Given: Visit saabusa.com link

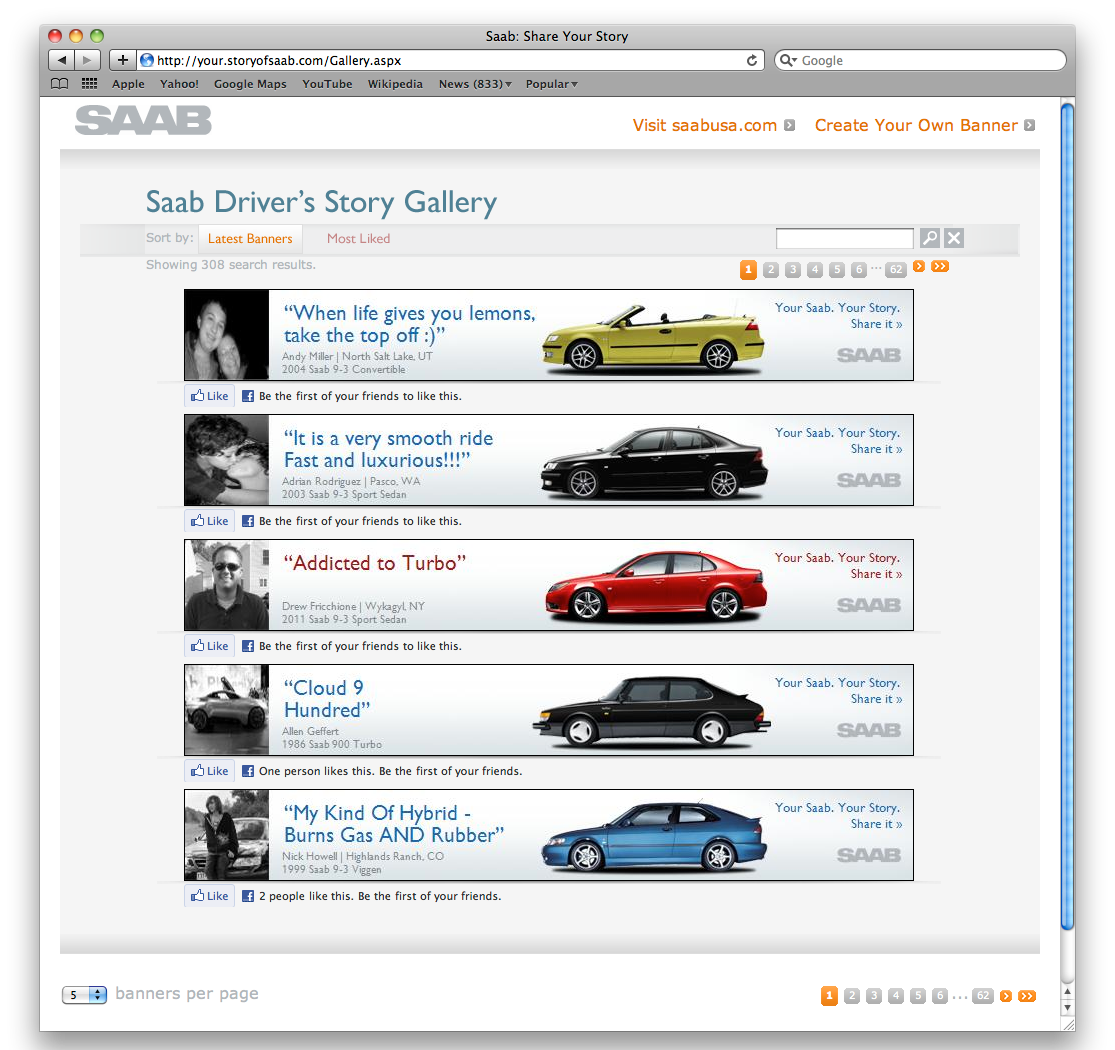Looking at the screenshot, I should coord(713,125).
